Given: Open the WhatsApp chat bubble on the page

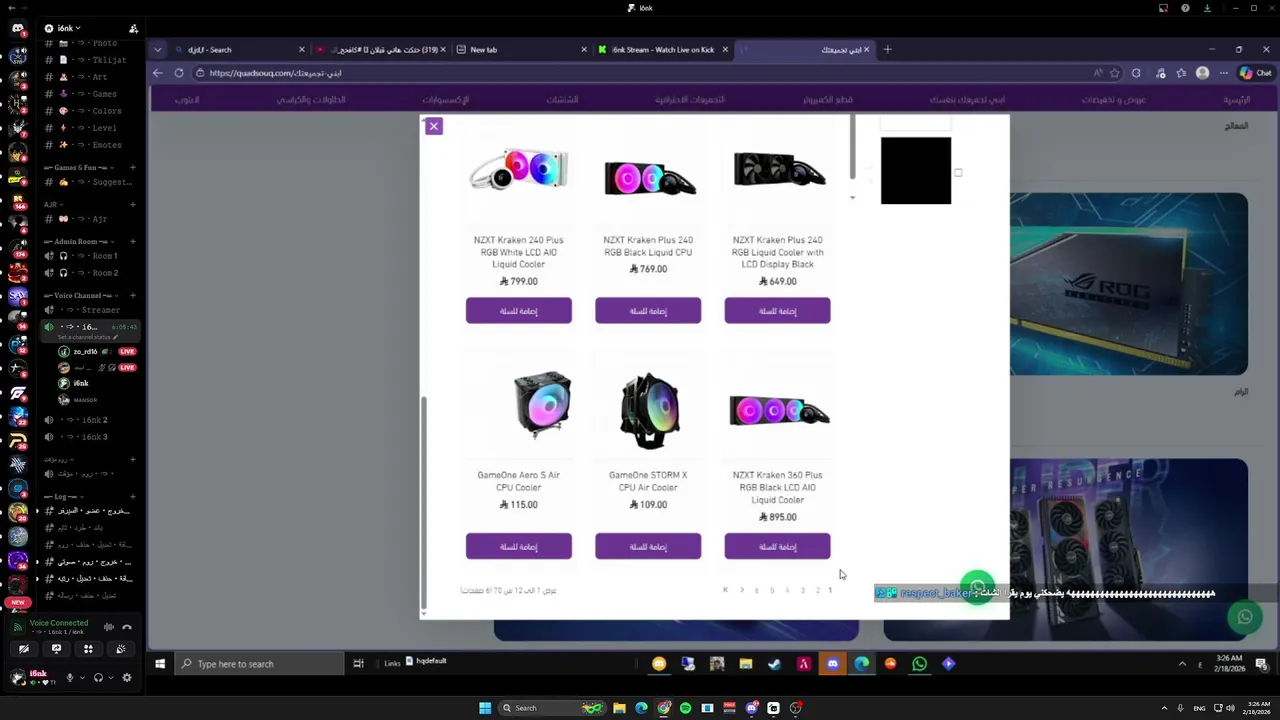Looking at the screenshot, I should pyautogui.click(x=1245, y=617).
